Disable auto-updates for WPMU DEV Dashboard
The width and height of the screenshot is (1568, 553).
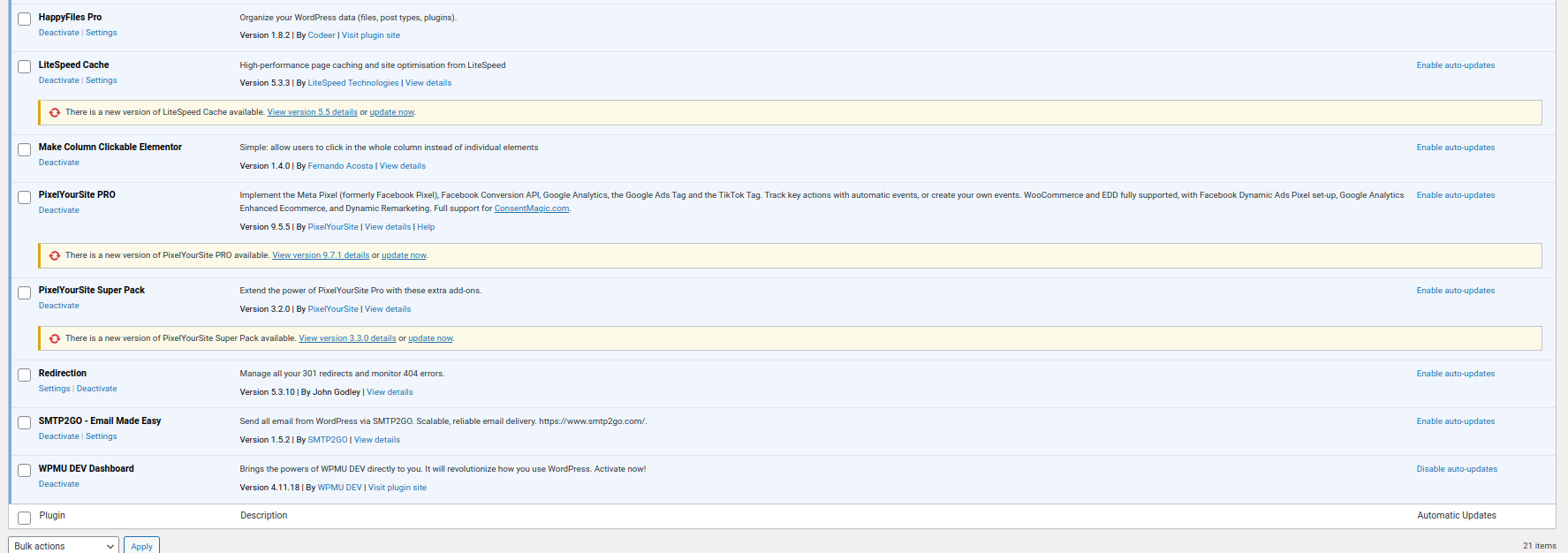[x=1456, y=469]
